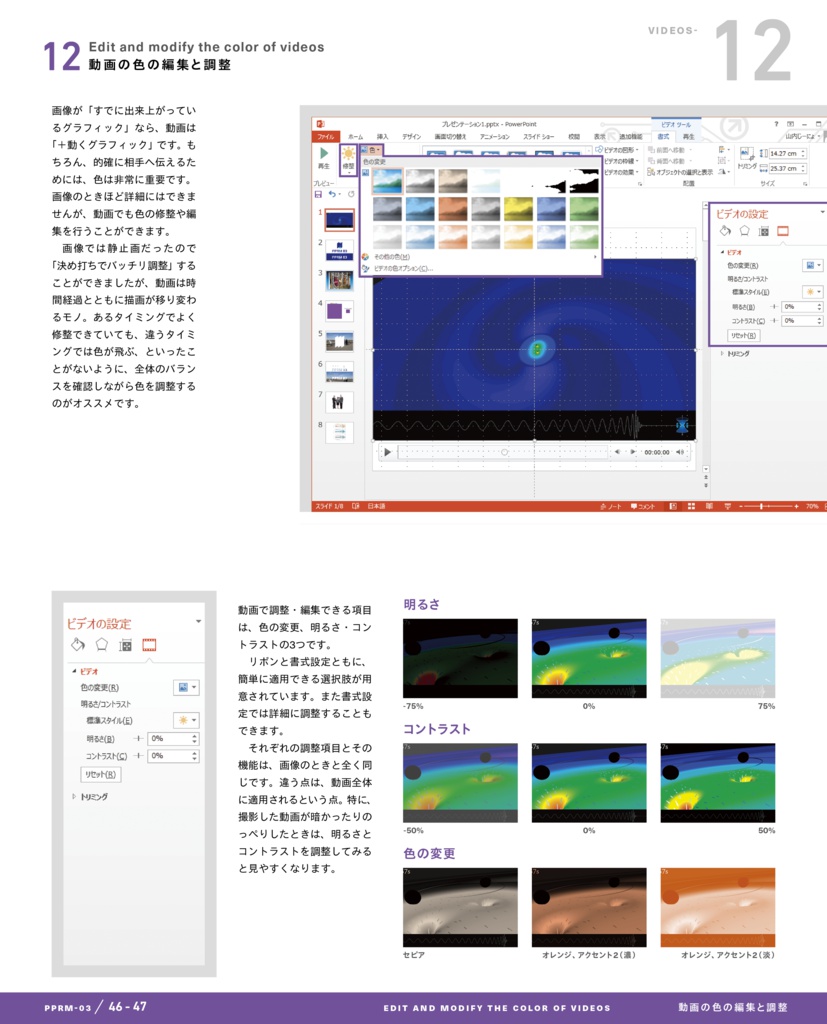The width and height of the screenshot is (827, 1024).
Task: Open the 標準スタイル dropdown in ビデオの設定
Action: tap(812, 292)
